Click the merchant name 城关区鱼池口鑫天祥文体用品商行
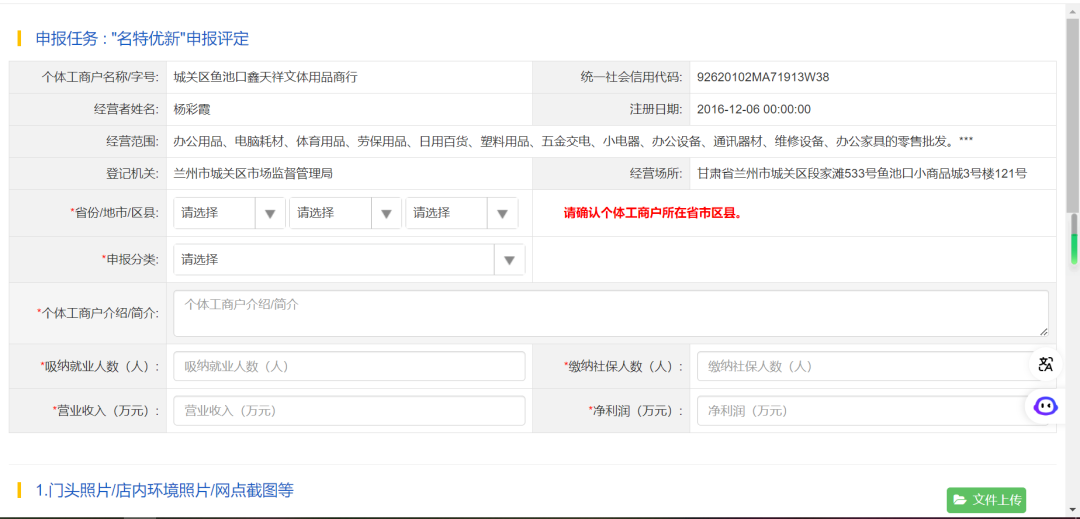This screenshot has width=1080, height=519. tap(265, 77)
